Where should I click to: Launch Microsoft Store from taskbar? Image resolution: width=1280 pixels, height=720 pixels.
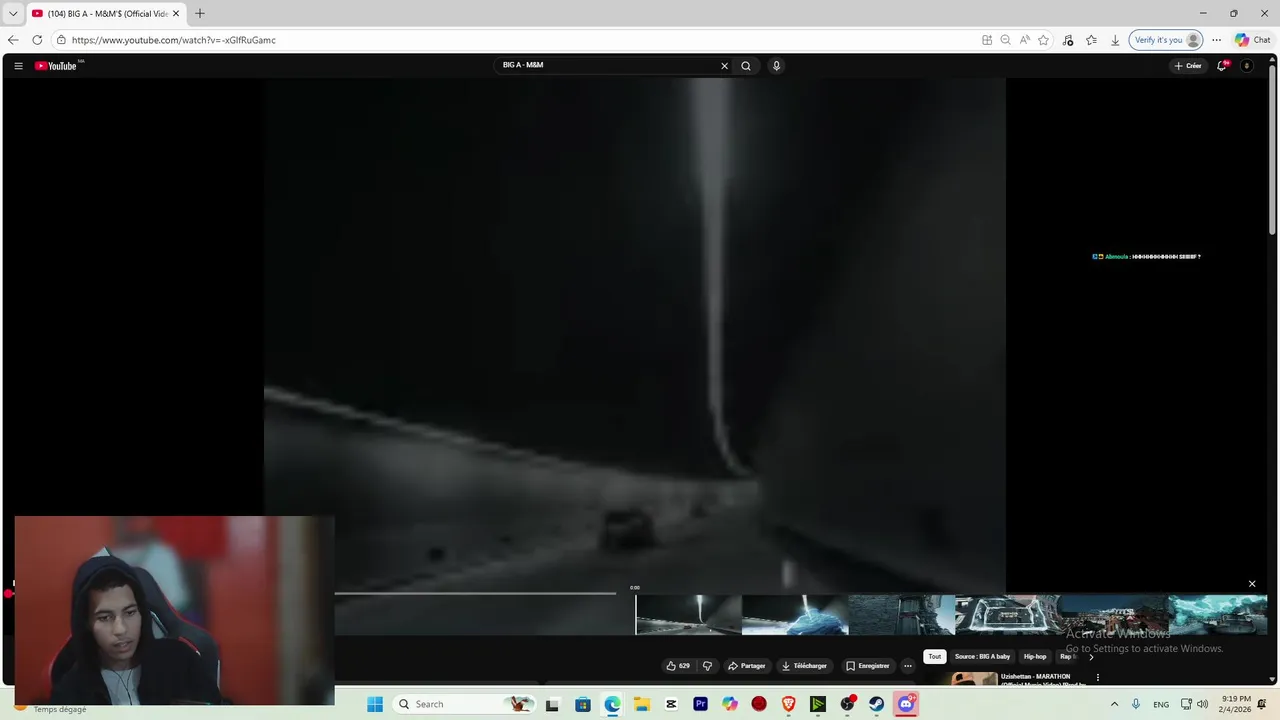click(583, 704)
